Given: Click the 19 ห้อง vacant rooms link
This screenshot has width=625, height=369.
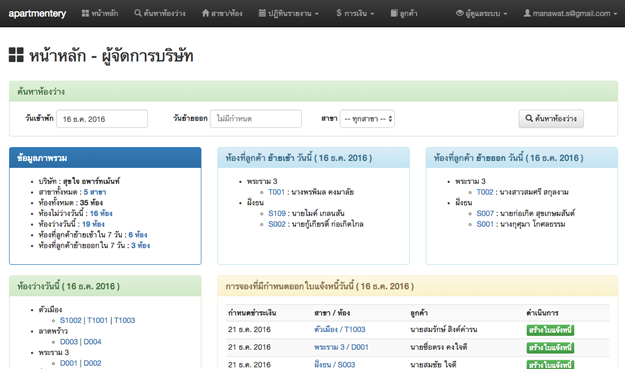Looking at the screenshot, I should click(x=93, y=224).
